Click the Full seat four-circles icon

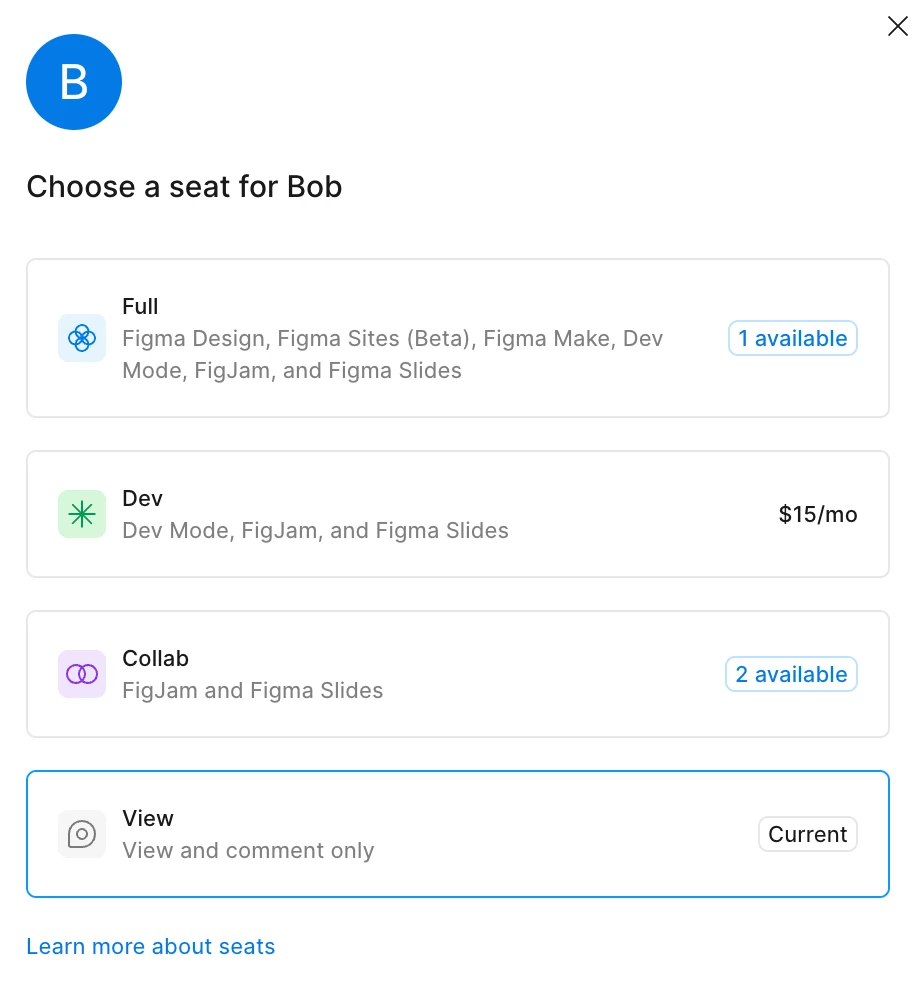click(x=82, y=338)
